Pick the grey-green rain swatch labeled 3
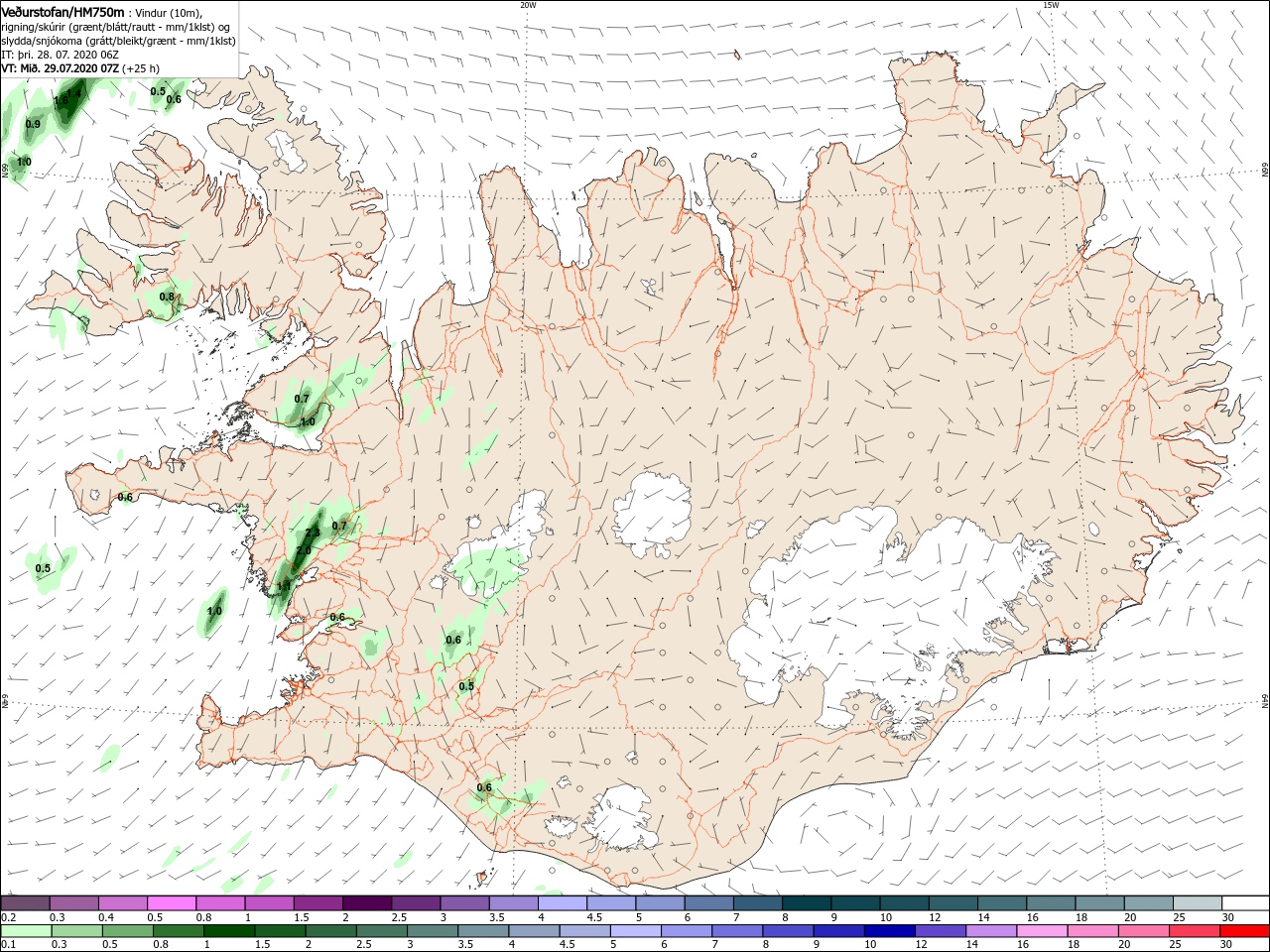The image size is (1270, 952). coord(433,931)
